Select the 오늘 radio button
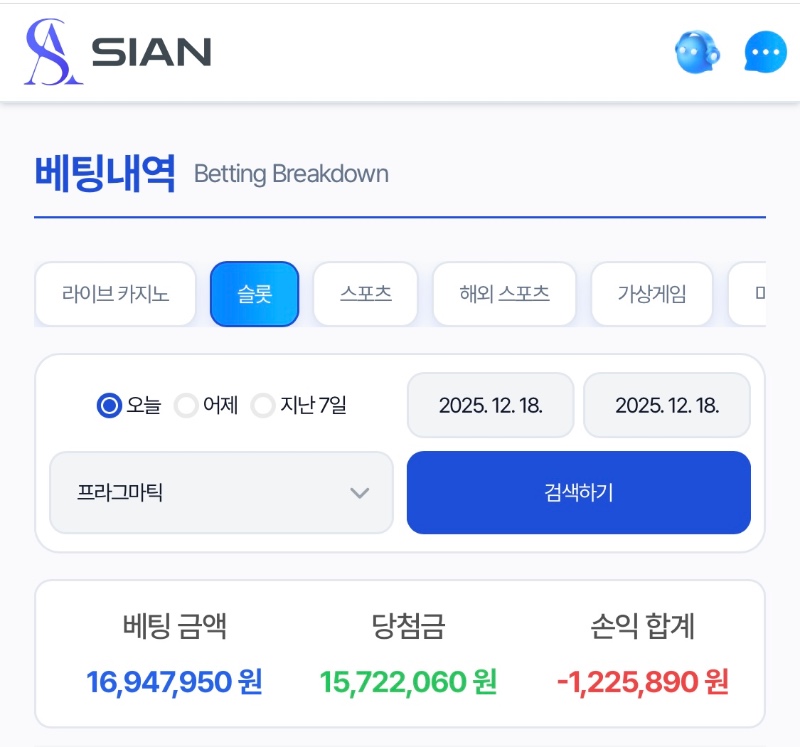The height and width of the screenshot is (747, 800). pyautogui.click(x=109, y=406)
